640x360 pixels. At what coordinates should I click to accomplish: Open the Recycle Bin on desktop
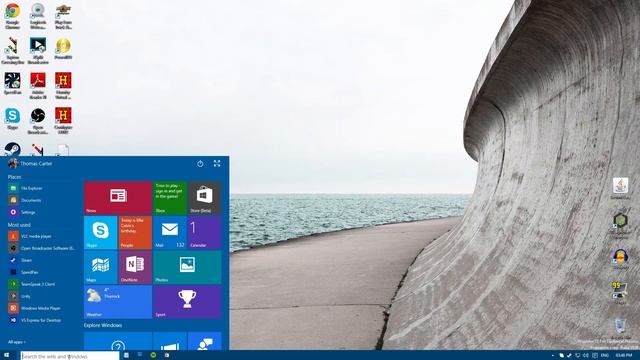click(620, 329)
